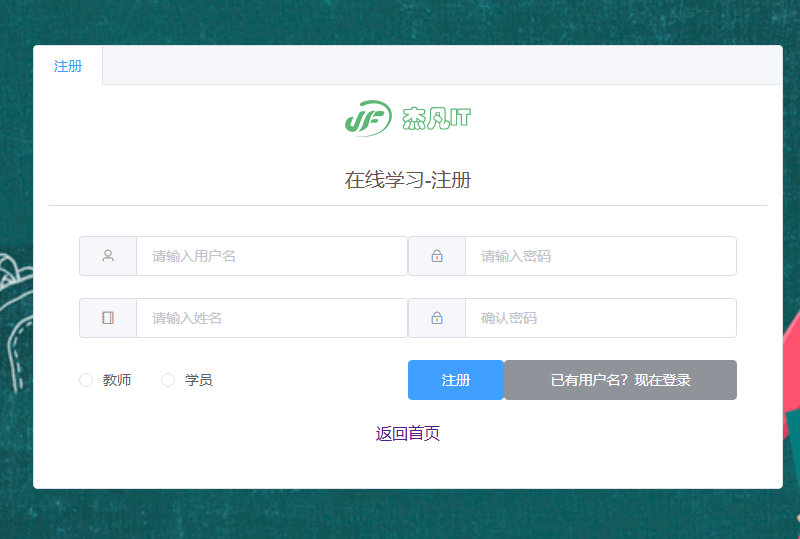This screenshot has height=539, width=800.
Task: Focus the 请输入姓名 input field
Action: (x=271, y=318)
